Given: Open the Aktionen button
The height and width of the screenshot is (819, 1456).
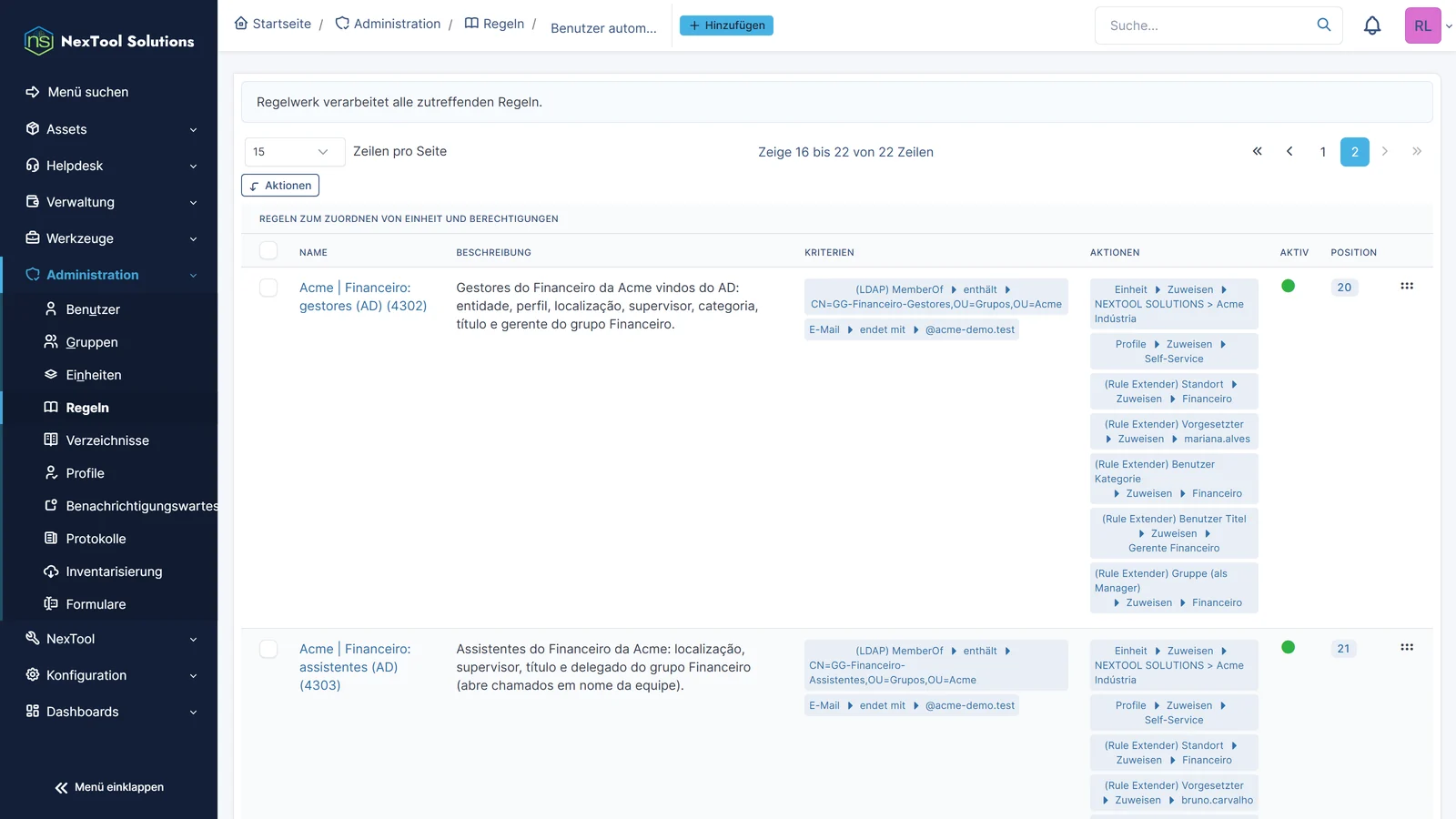Looking at the screenshot, I should pos(280,186).
